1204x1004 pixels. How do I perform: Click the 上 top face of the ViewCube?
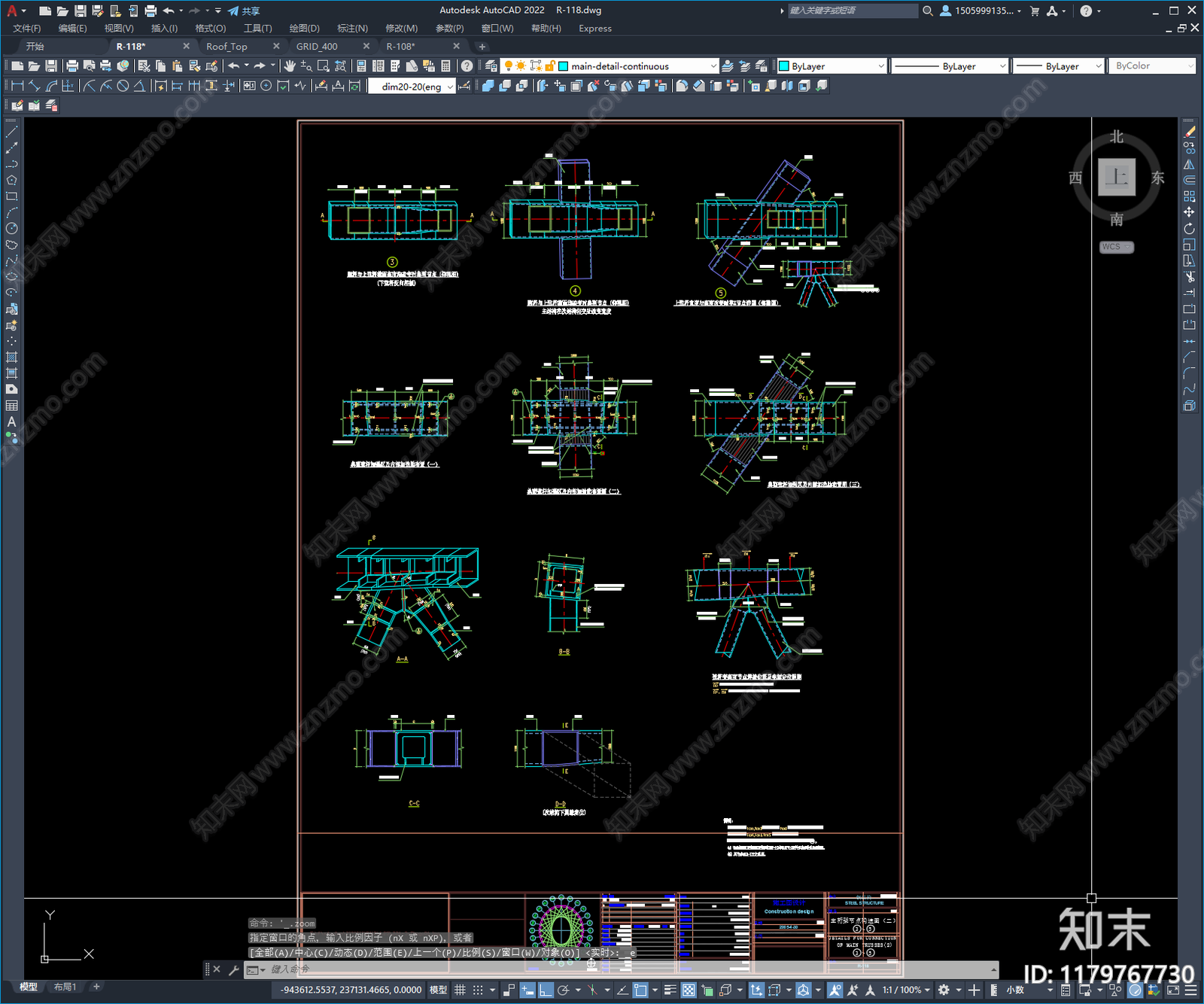(x=1117, y=177)
